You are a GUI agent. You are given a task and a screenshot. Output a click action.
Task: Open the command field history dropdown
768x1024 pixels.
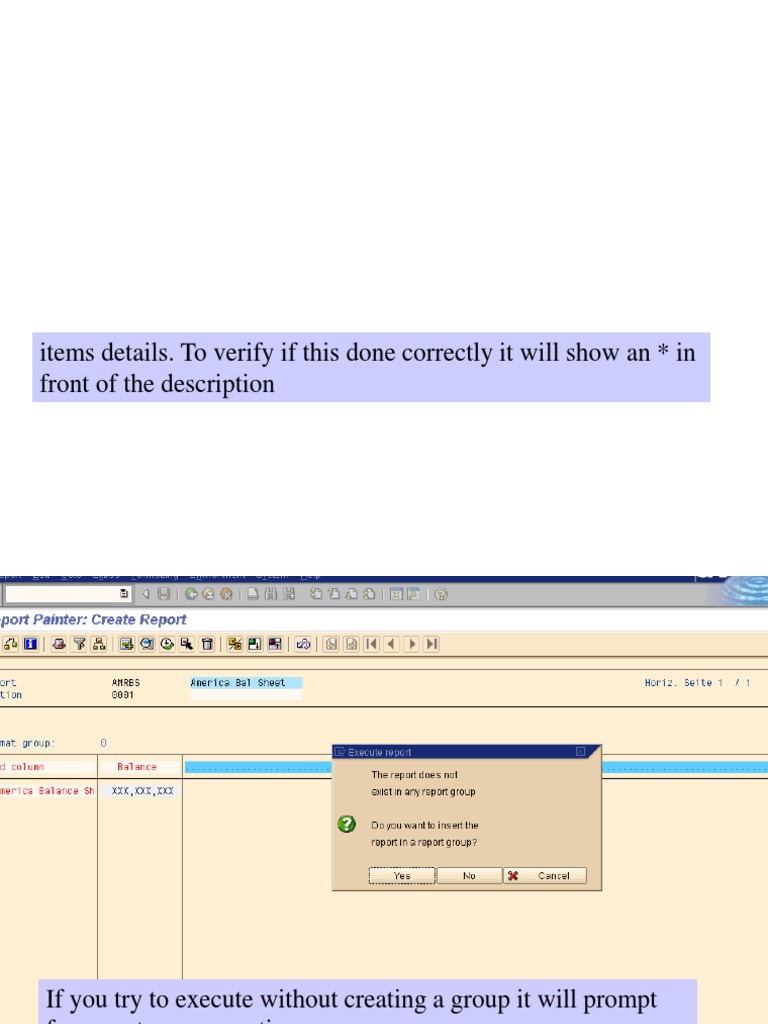(x=124, y=594)
